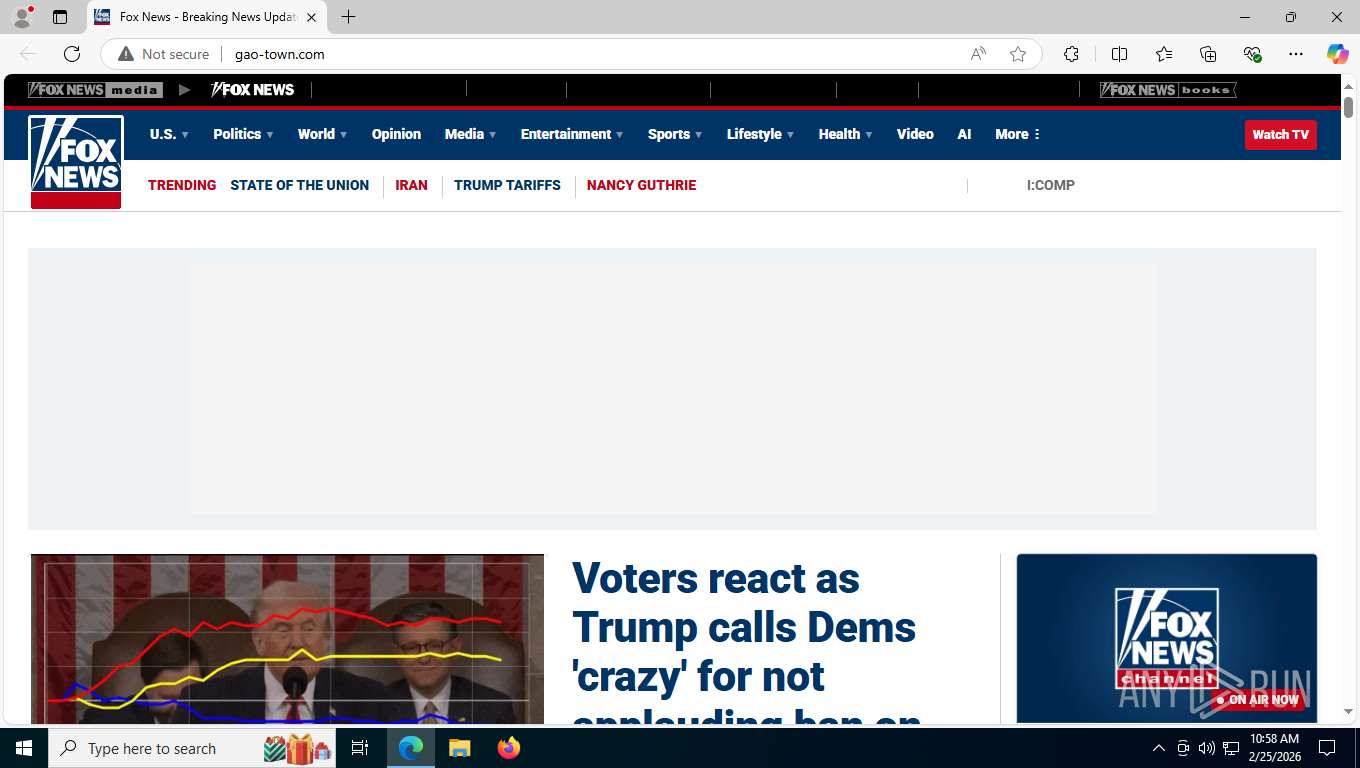Add this page to favorites star

[x=1018, y=54]
